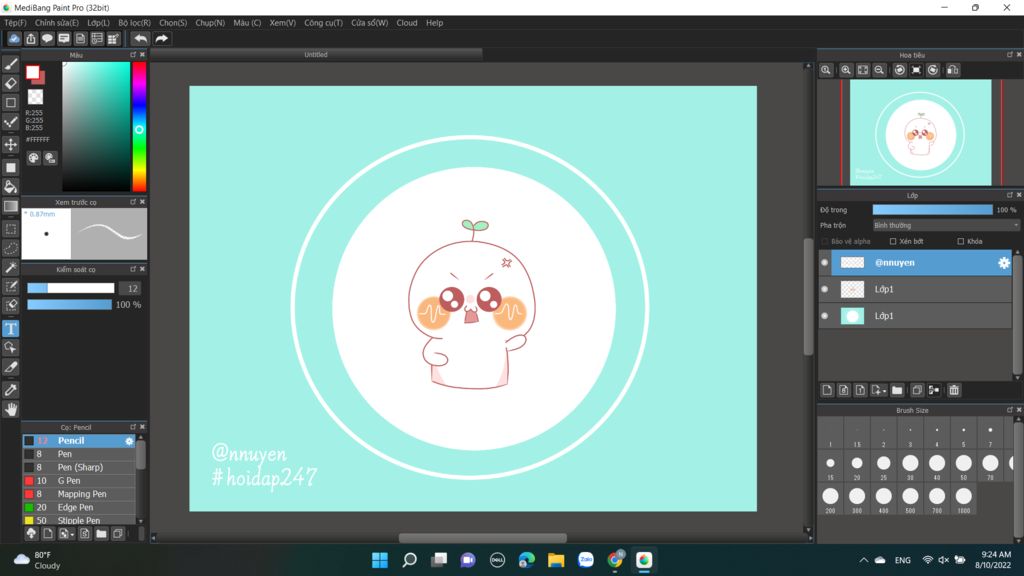Click the Navigator preview thumbnail
The width and height of the screenshot is (1024, 576).
click(920, 133)
